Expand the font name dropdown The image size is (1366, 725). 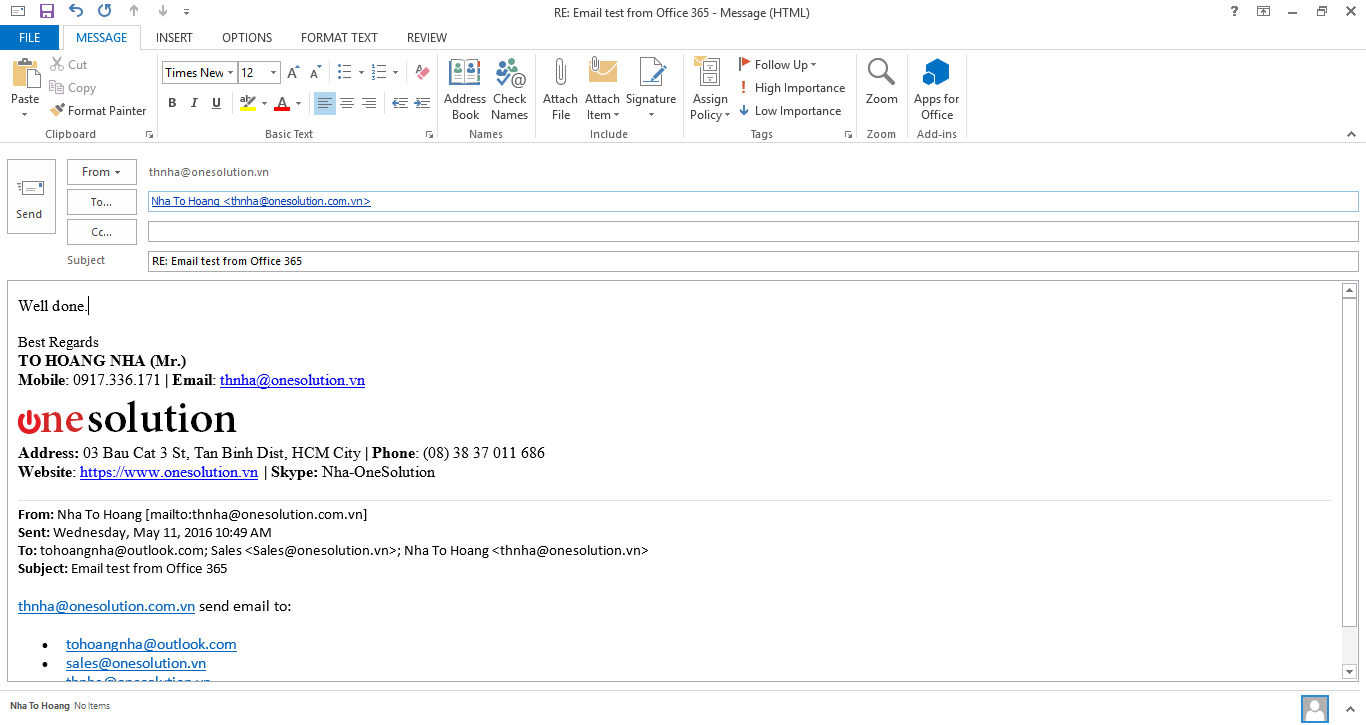pos(231,73)
